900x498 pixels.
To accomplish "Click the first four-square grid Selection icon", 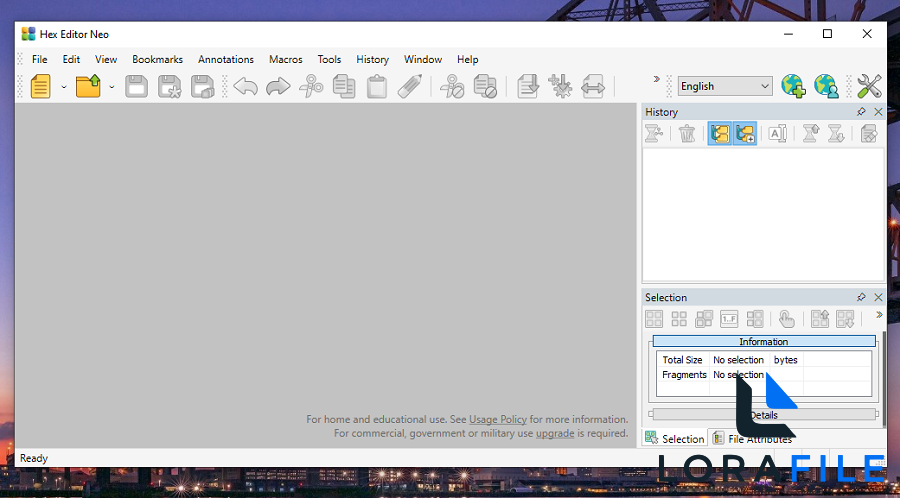I will pos(654,319).
